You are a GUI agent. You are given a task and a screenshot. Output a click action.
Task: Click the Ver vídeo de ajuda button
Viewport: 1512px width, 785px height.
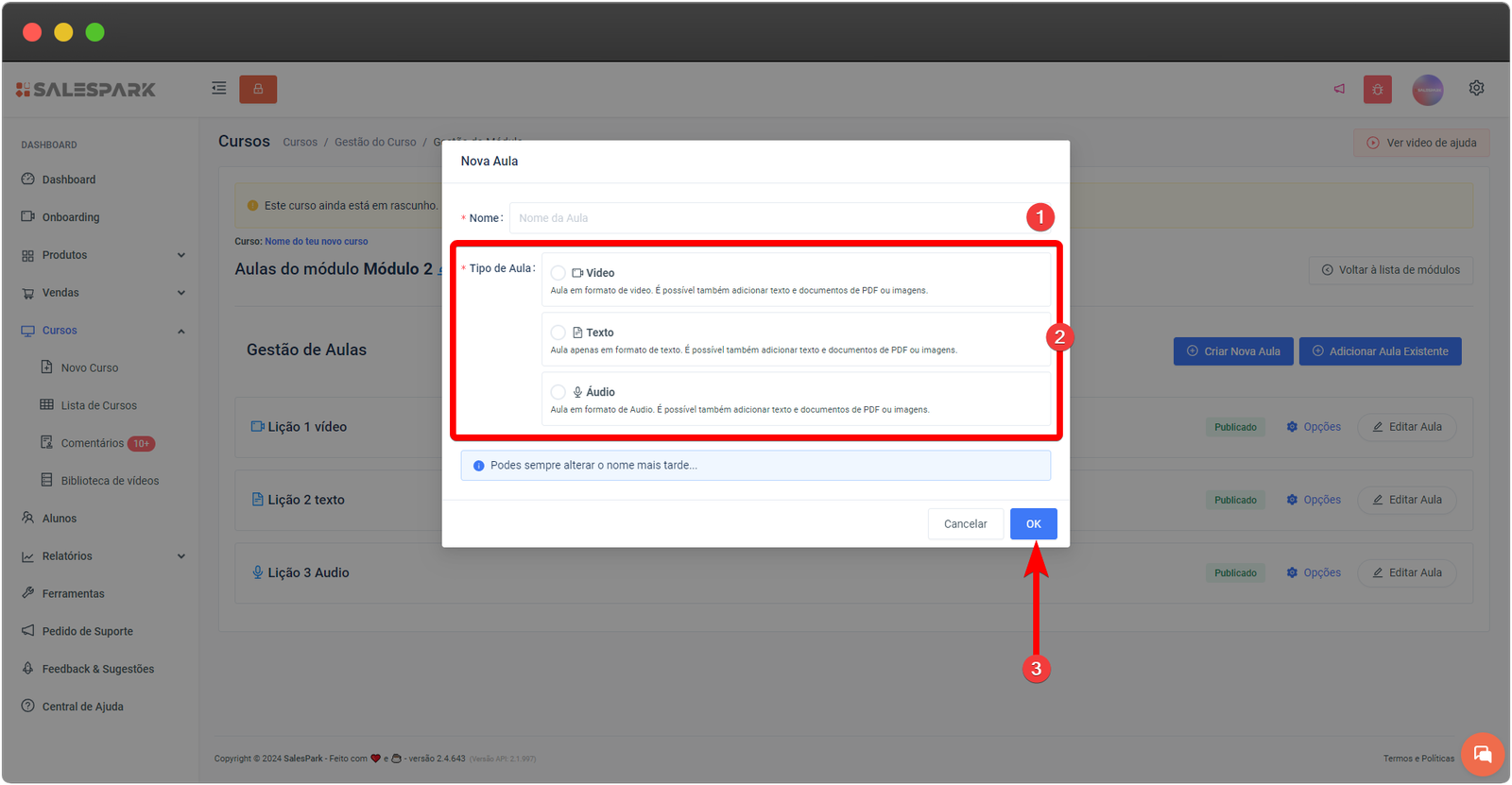pos(1421,143)
